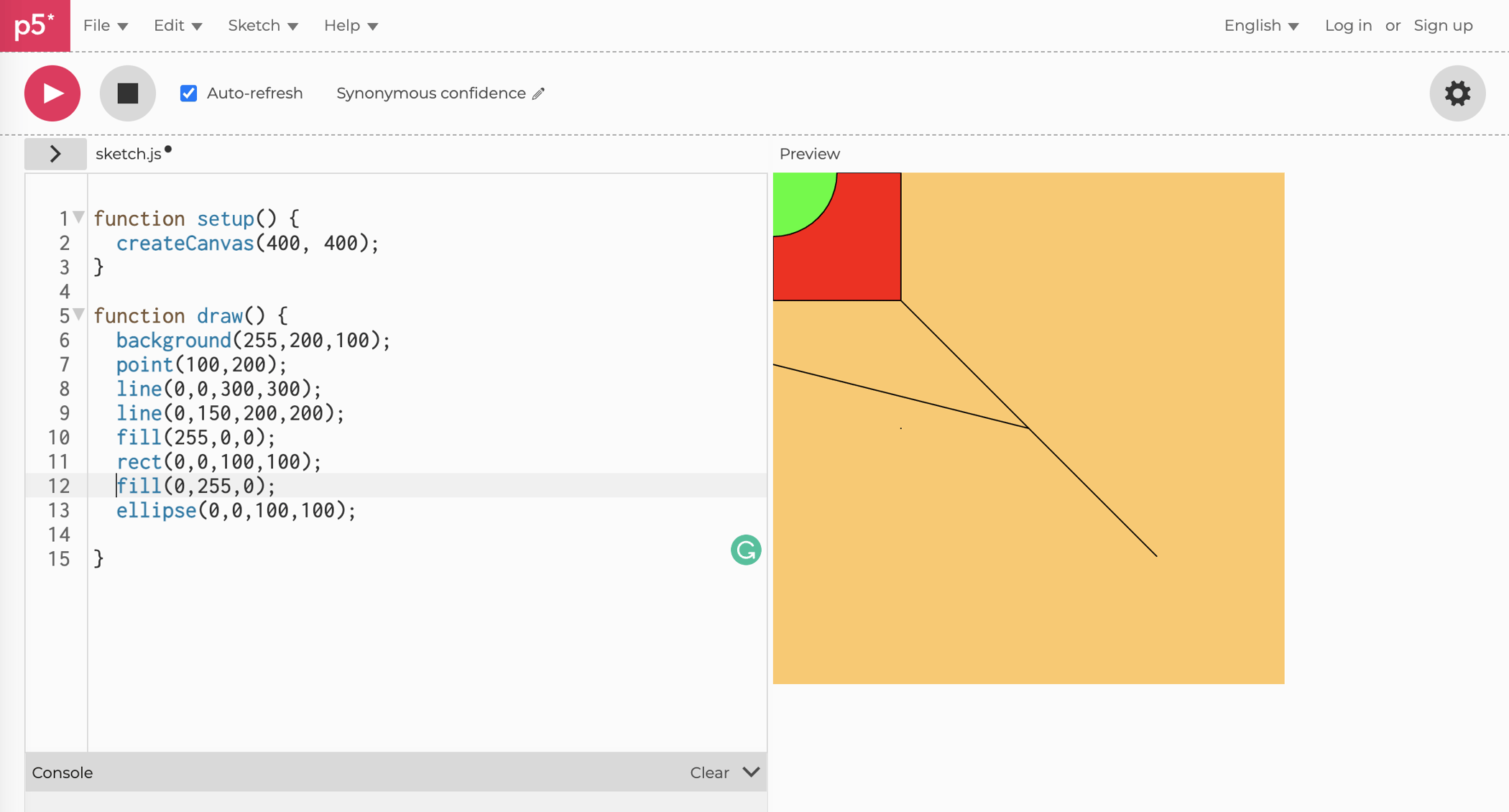Viewport: 1509px width, 812px height.
Task: Click the green Grammarly icon
Action: coord(745,550)
